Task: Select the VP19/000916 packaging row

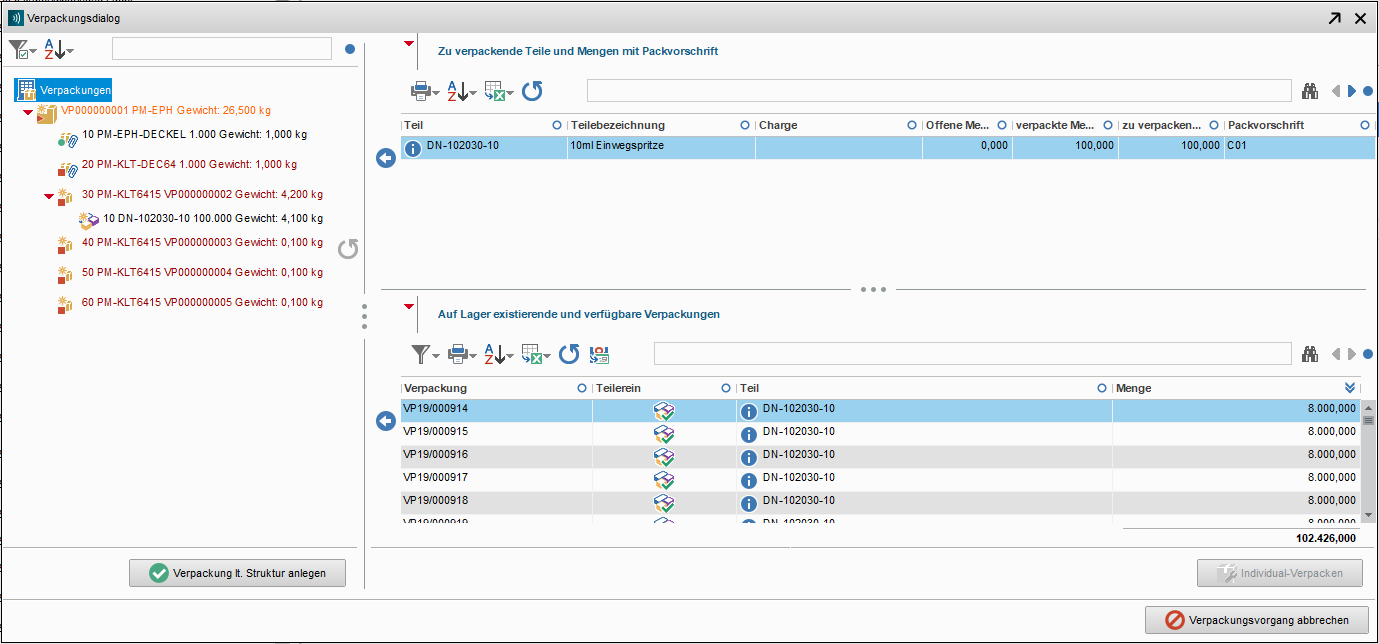Action: point(880,457)
